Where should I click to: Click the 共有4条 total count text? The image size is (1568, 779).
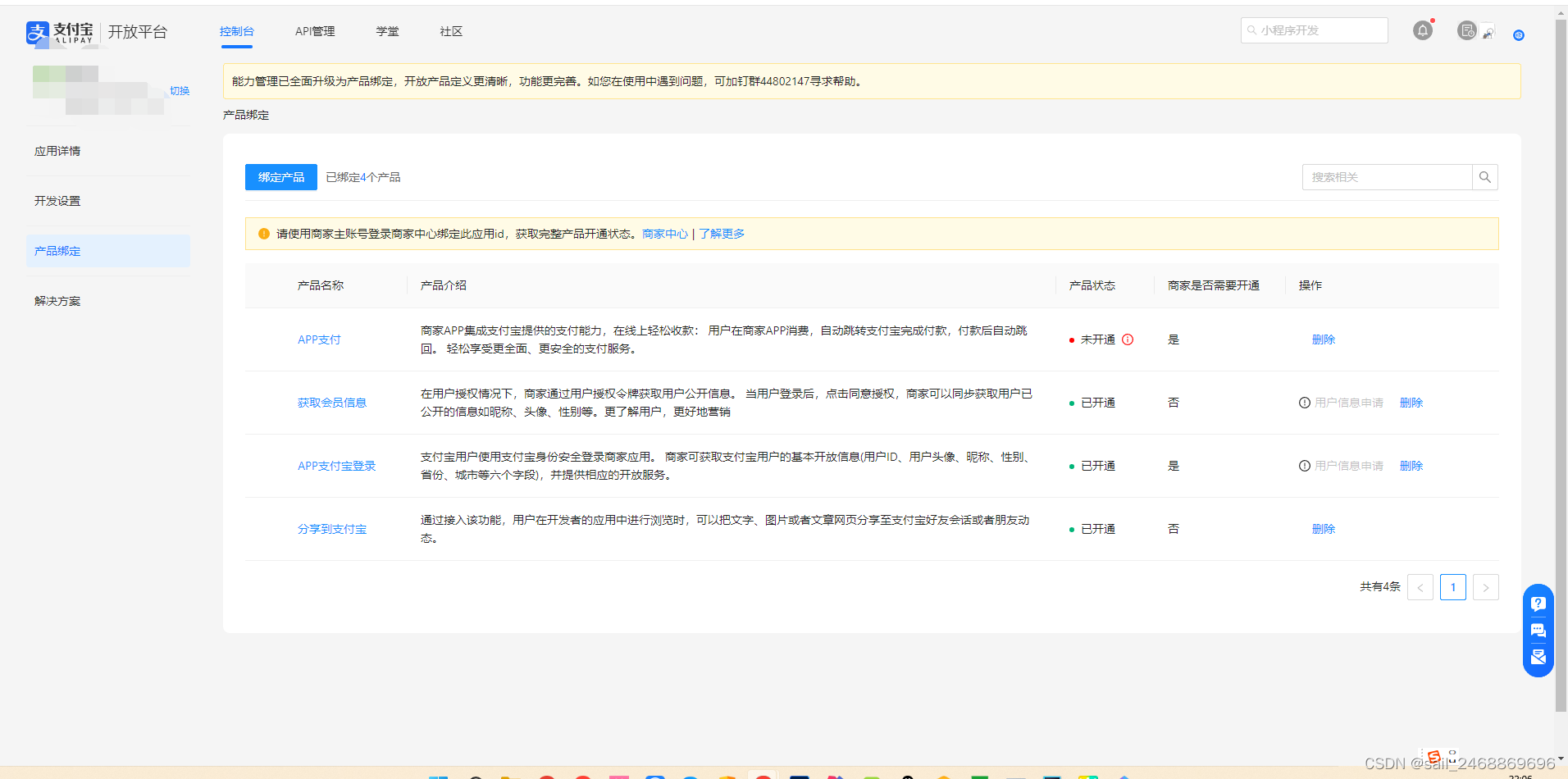pos(1380,586)
